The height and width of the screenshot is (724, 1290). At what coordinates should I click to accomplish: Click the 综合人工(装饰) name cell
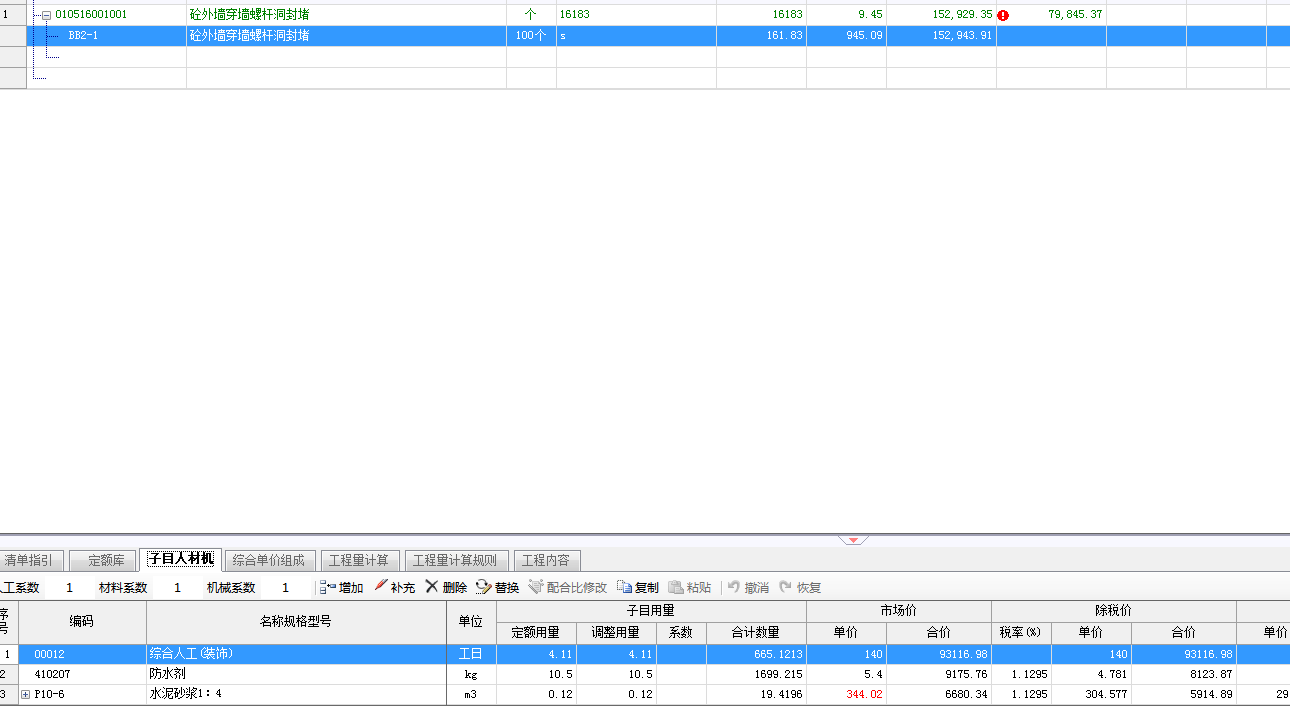click(x=296, y=654)
